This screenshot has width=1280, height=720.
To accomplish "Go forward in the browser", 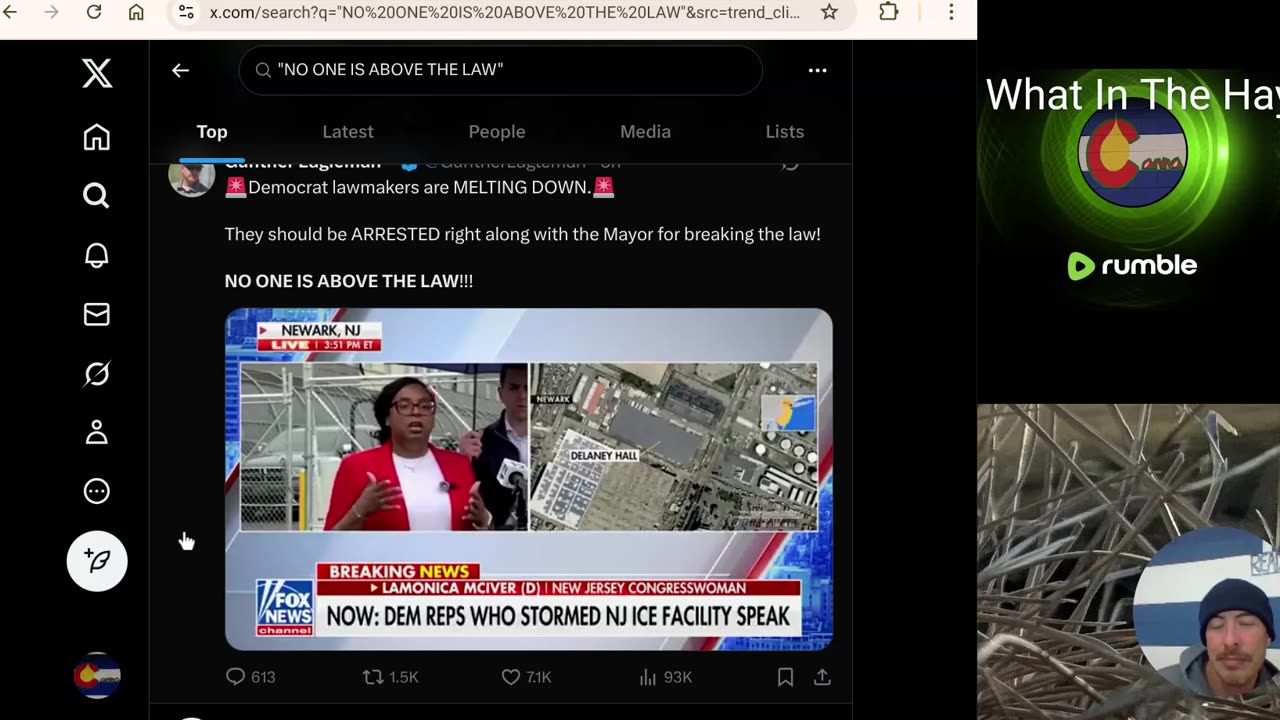I will 51,12.
